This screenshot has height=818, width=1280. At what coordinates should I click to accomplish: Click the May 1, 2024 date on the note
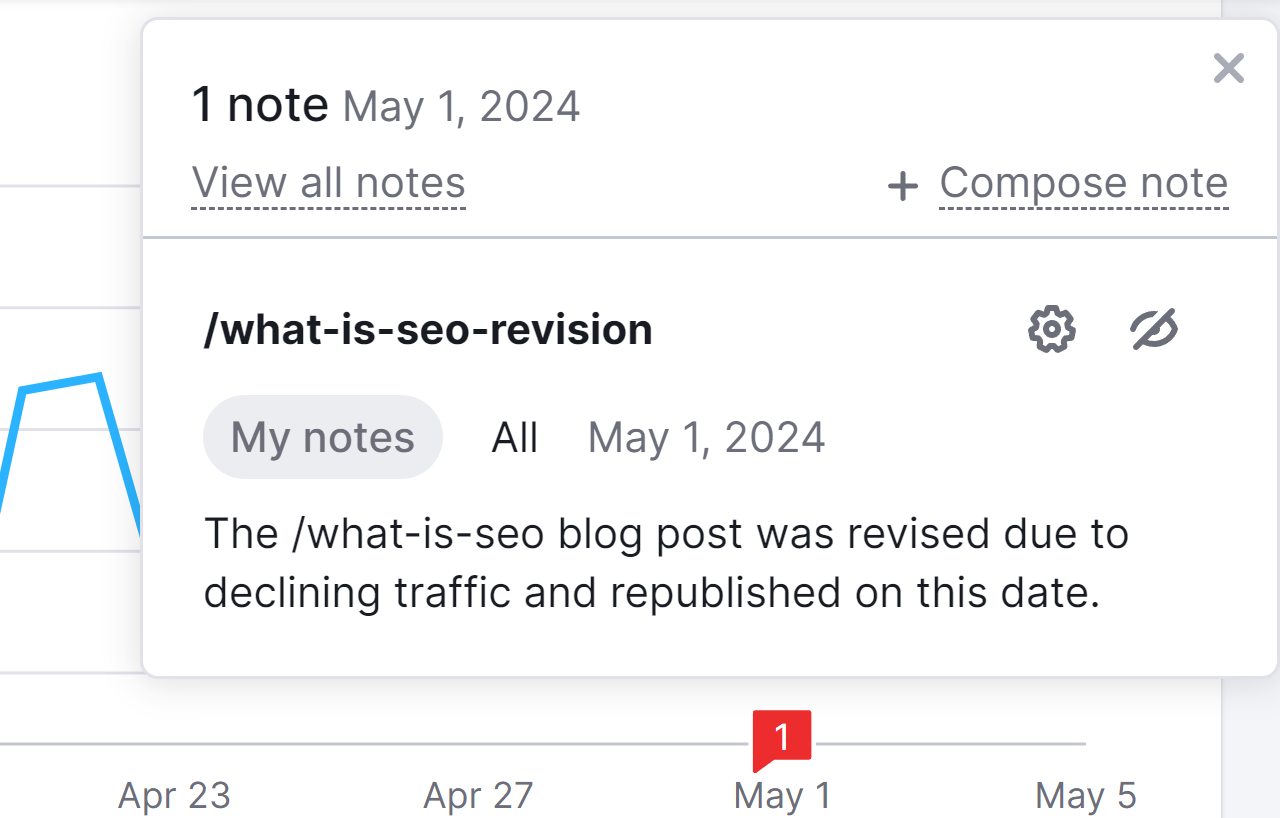coord(706,437)
